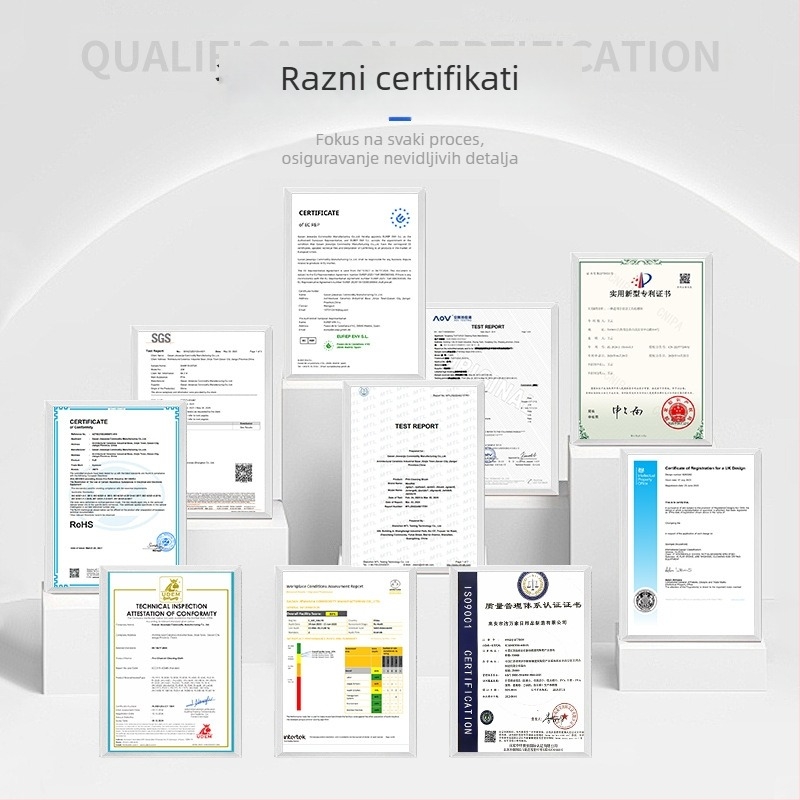Viewport: 800px width, 800px height.
Task: Click the red national emblem seal on the patent
Action: 678,413
